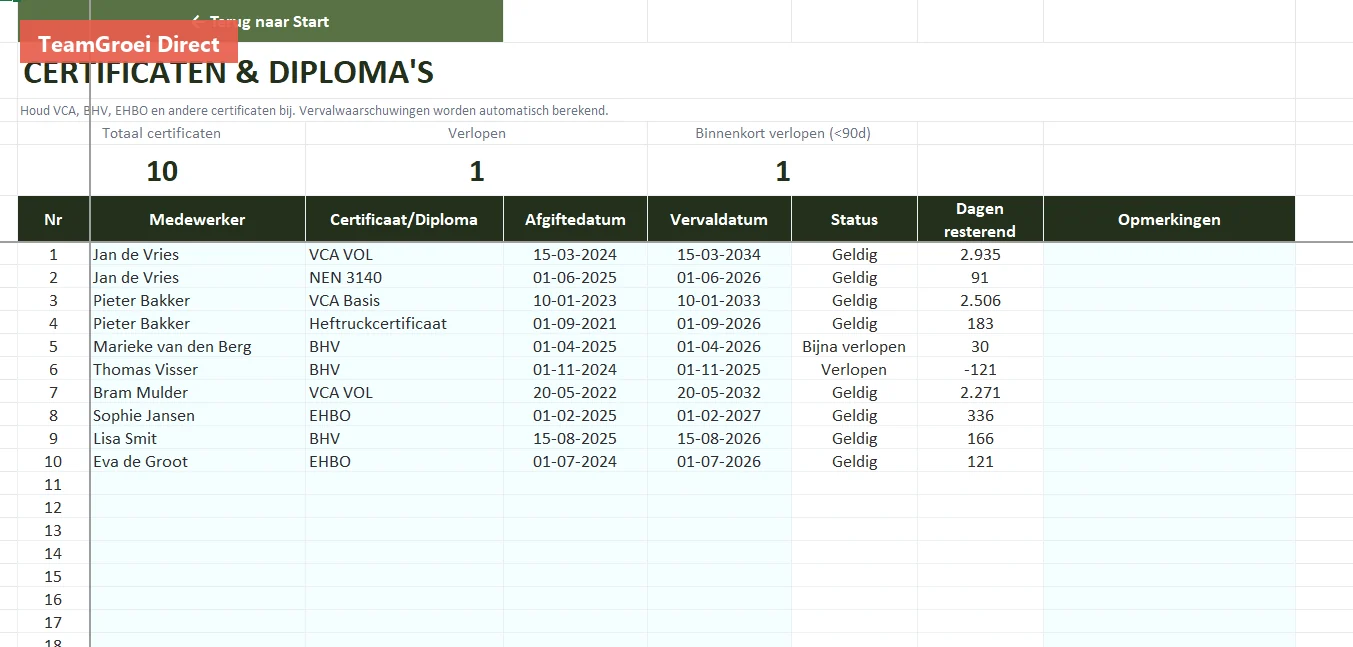Select Jan de Vries in row 2
The width and height of the screenshot is (1353, 647).
197,277
